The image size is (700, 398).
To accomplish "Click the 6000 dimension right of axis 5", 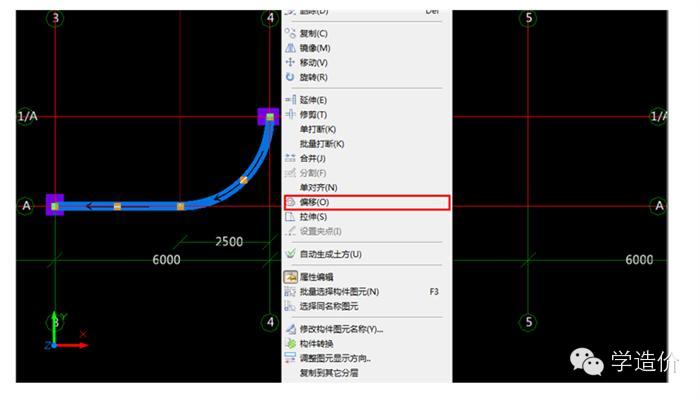I will click(x=639, y=260).
